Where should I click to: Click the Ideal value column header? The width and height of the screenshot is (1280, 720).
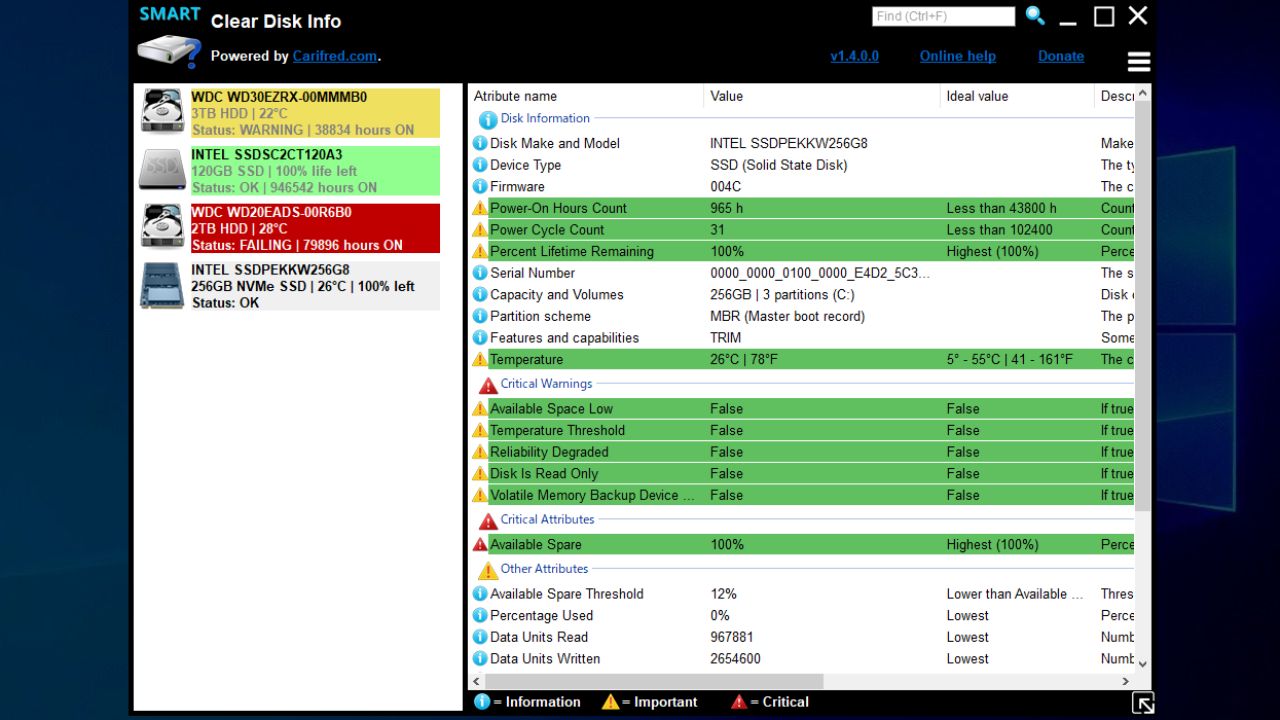pyautogui.click(x=1018, y=96)
